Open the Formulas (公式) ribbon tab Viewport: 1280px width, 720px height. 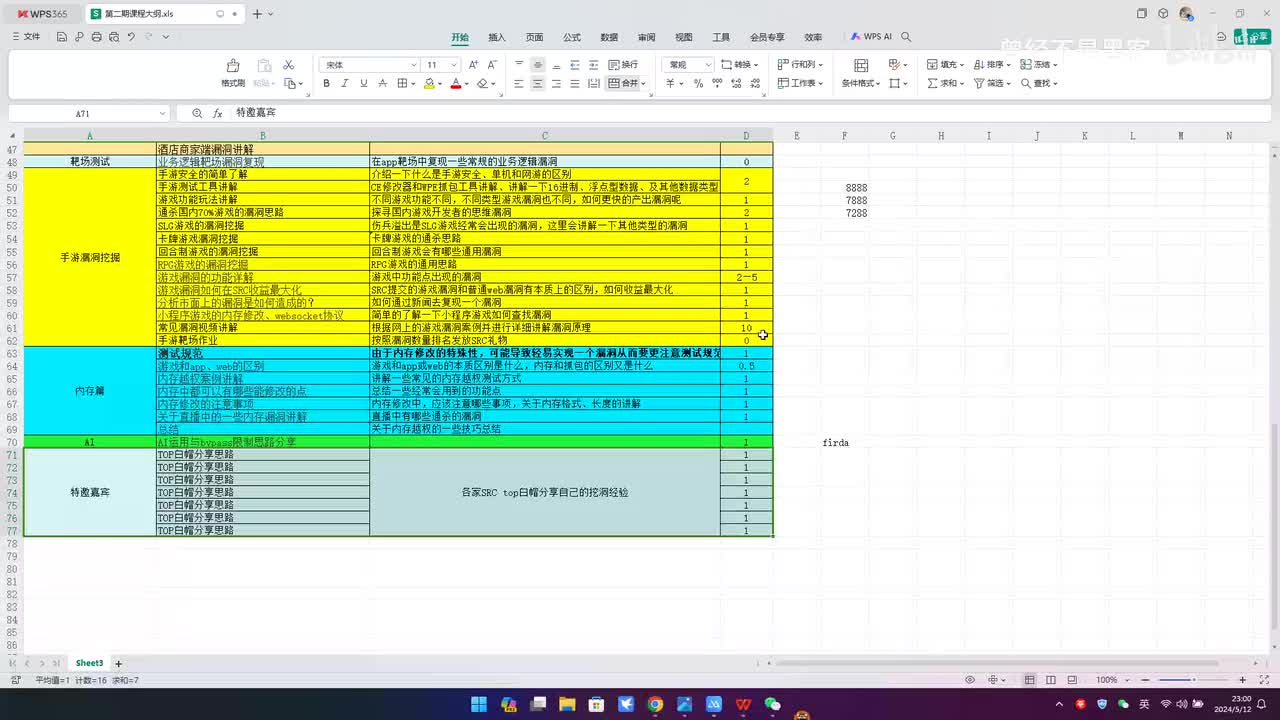[572, 37]
